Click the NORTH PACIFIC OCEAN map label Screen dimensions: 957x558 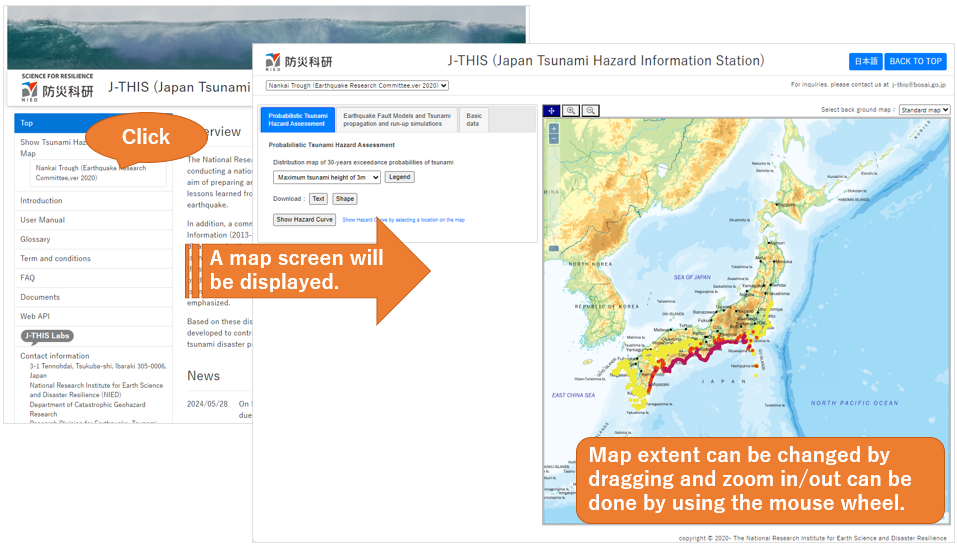pos(854,403)
